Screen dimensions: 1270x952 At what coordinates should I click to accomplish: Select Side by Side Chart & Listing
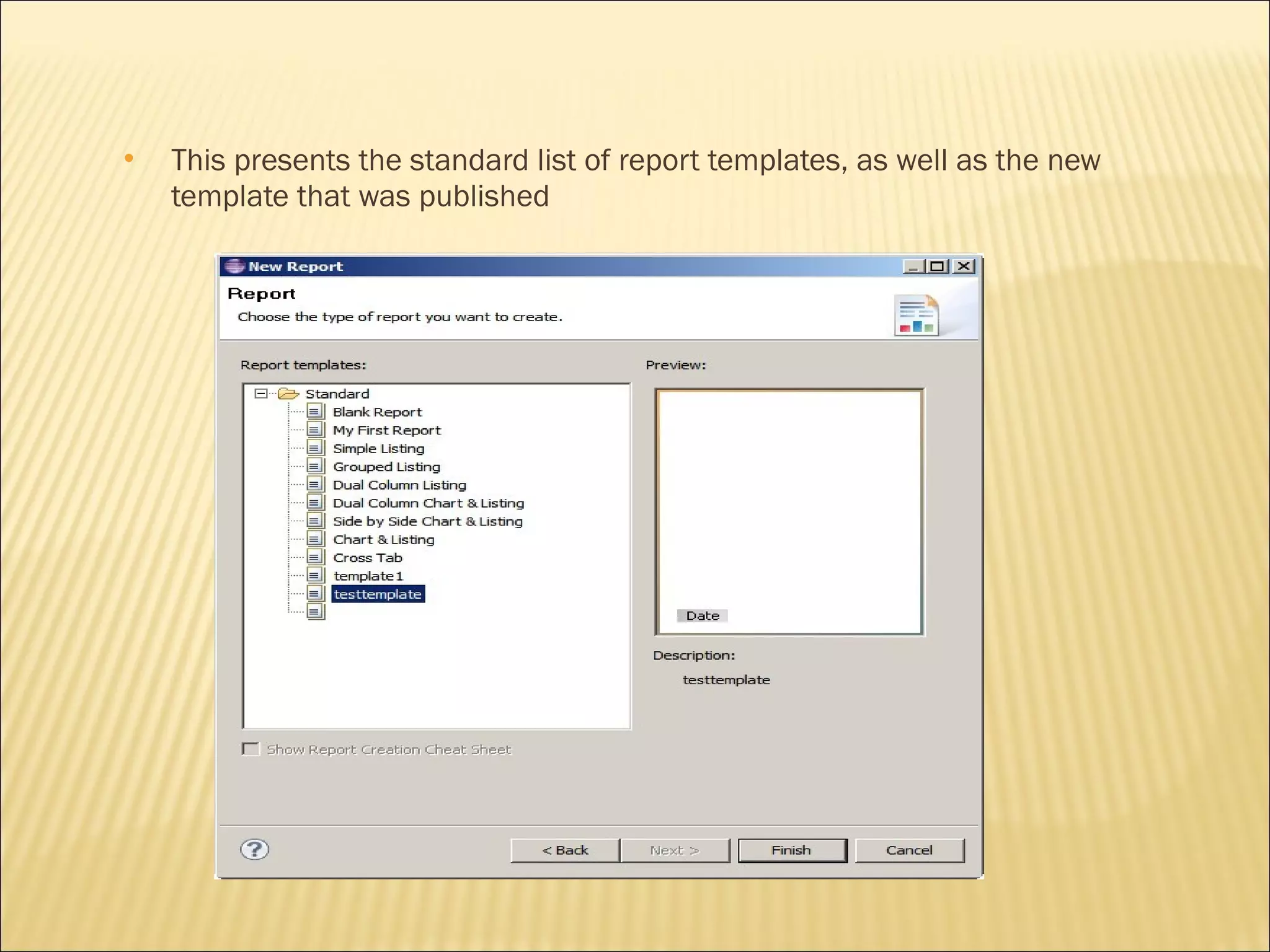(428, 521)
